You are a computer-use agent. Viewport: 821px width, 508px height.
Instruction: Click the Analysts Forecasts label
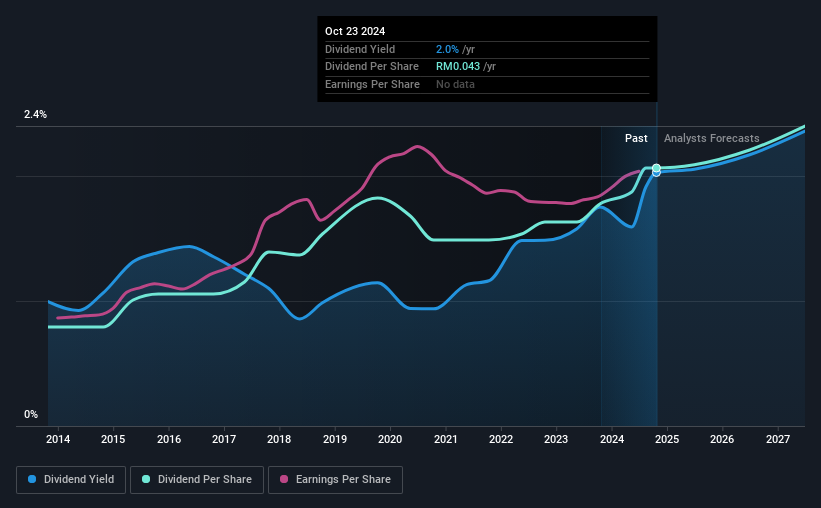click(712, 138)
